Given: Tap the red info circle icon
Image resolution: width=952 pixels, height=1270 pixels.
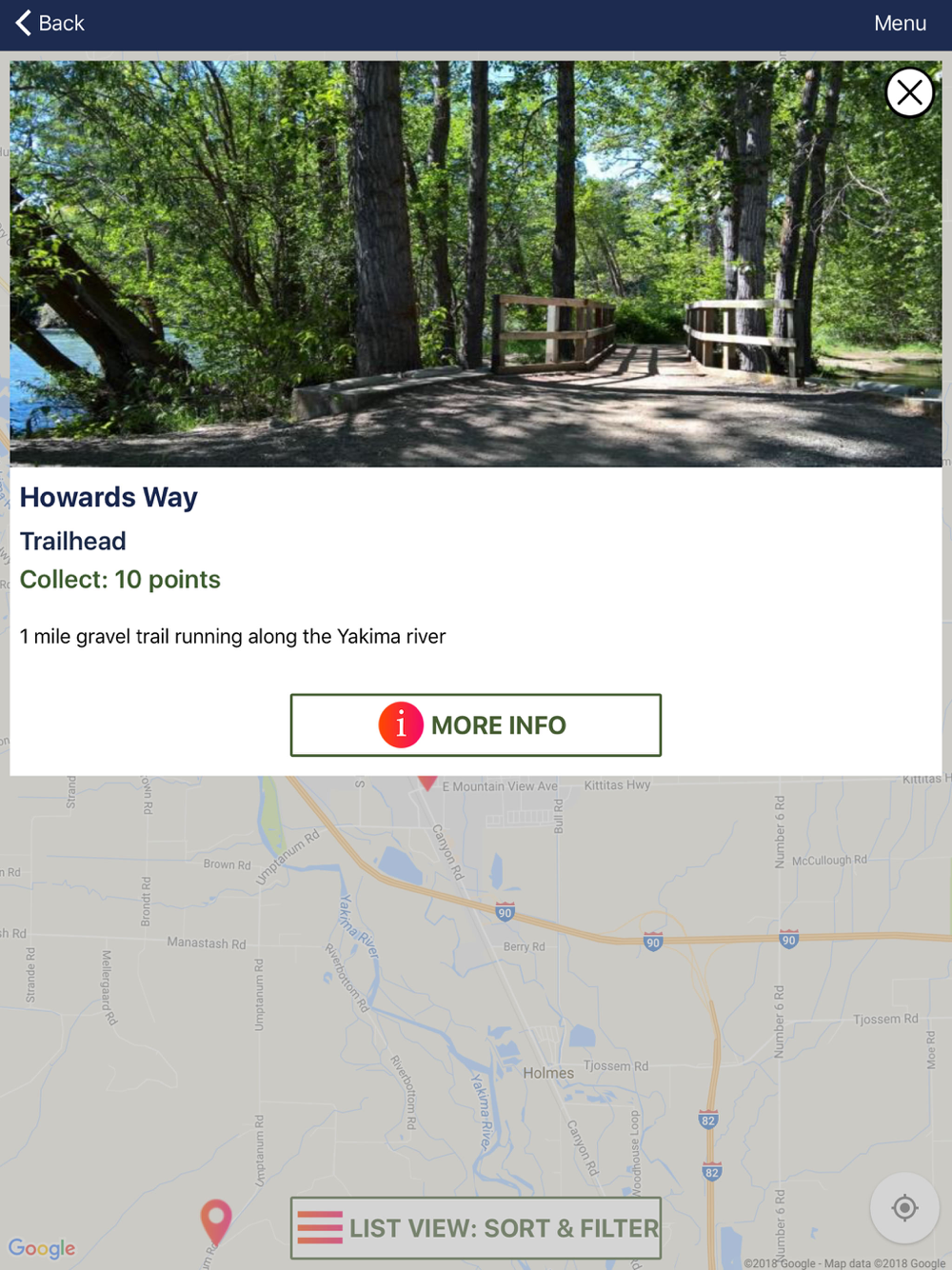Looking at the screenshot, I should (401, 725).
